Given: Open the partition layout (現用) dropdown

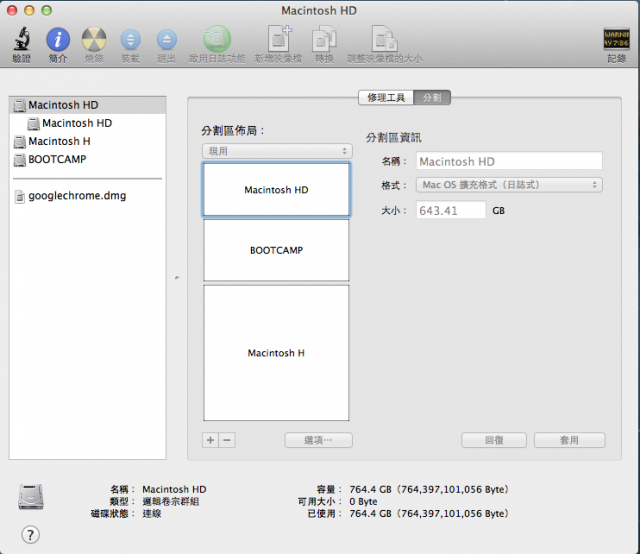Looking at the screenshot, I should (277, 151).
